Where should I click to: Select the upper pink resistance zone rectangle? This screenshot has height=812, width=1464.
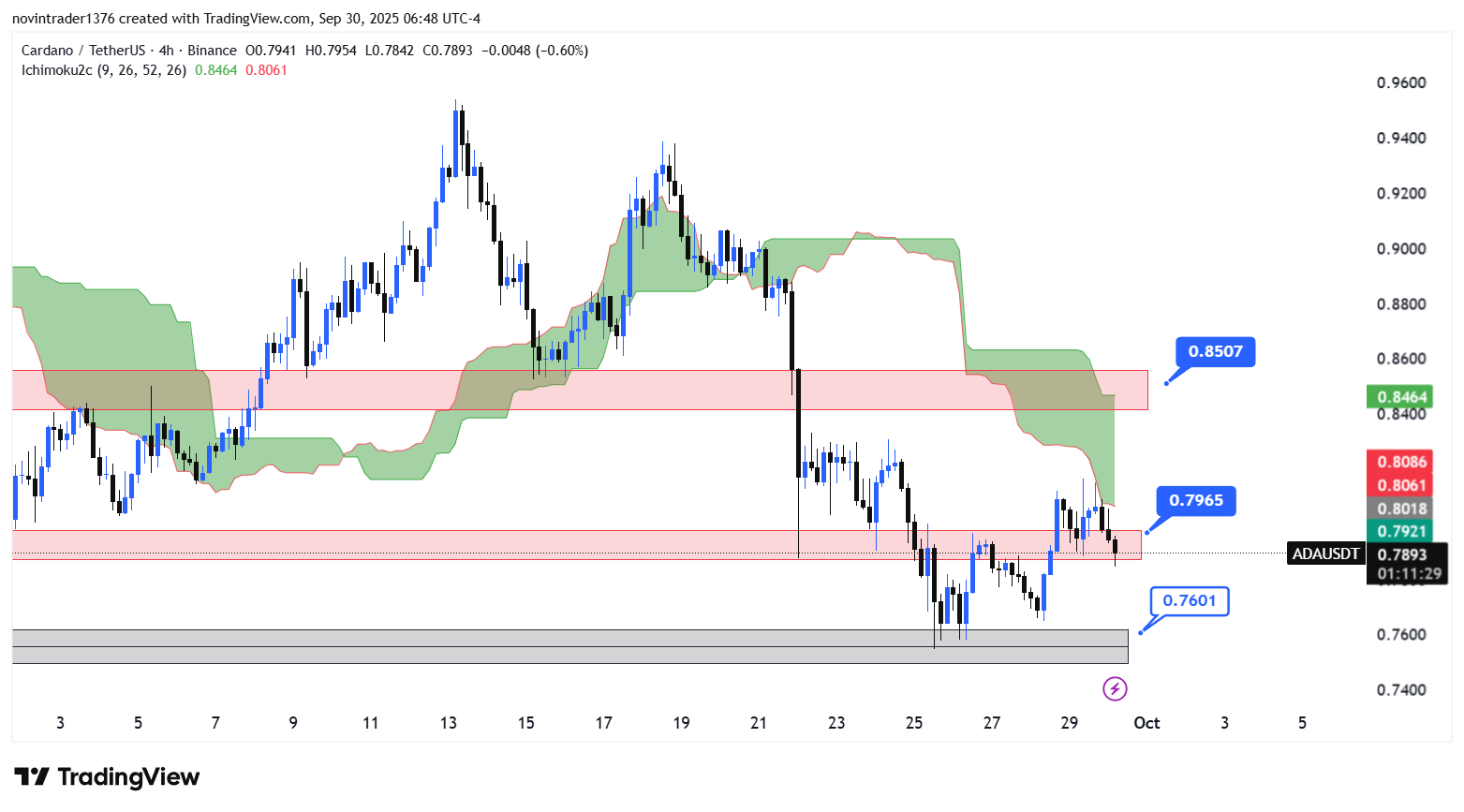click(579, 390)
